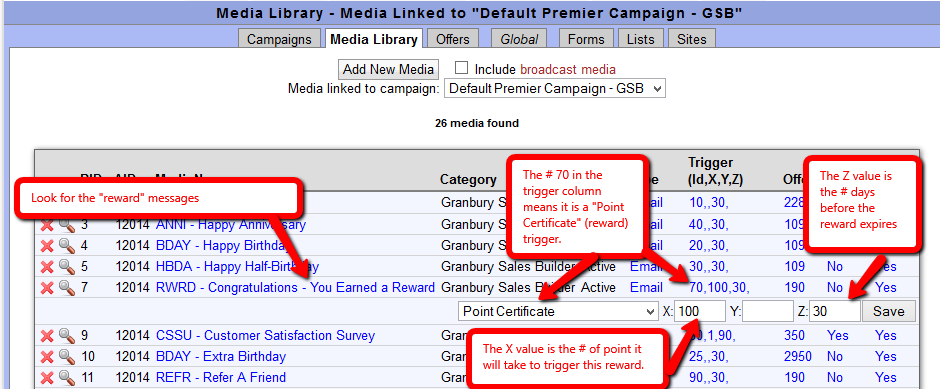Delete ANNI Happy Anniversary media row
Viewport: 940px width, 389px height.
[x=47, y=225]
